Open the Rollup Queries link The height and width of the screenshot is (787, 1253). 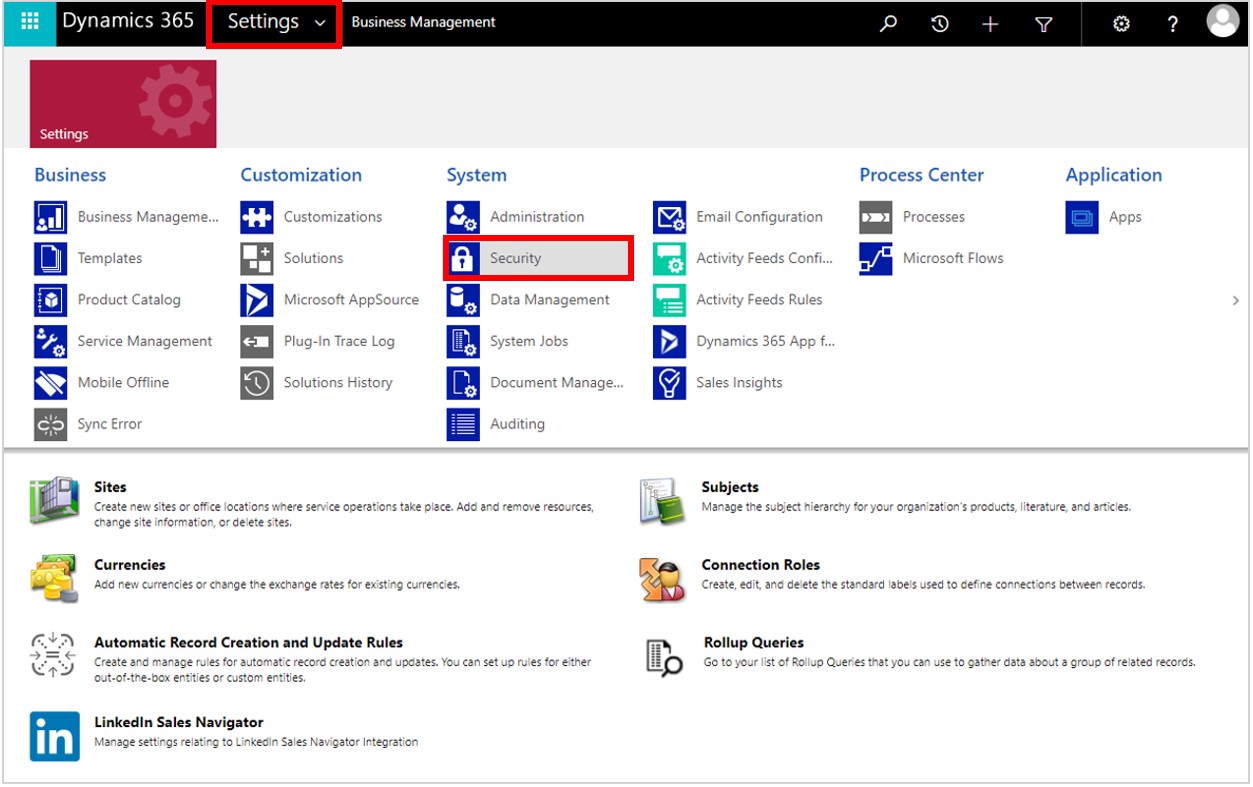[754, 643]
